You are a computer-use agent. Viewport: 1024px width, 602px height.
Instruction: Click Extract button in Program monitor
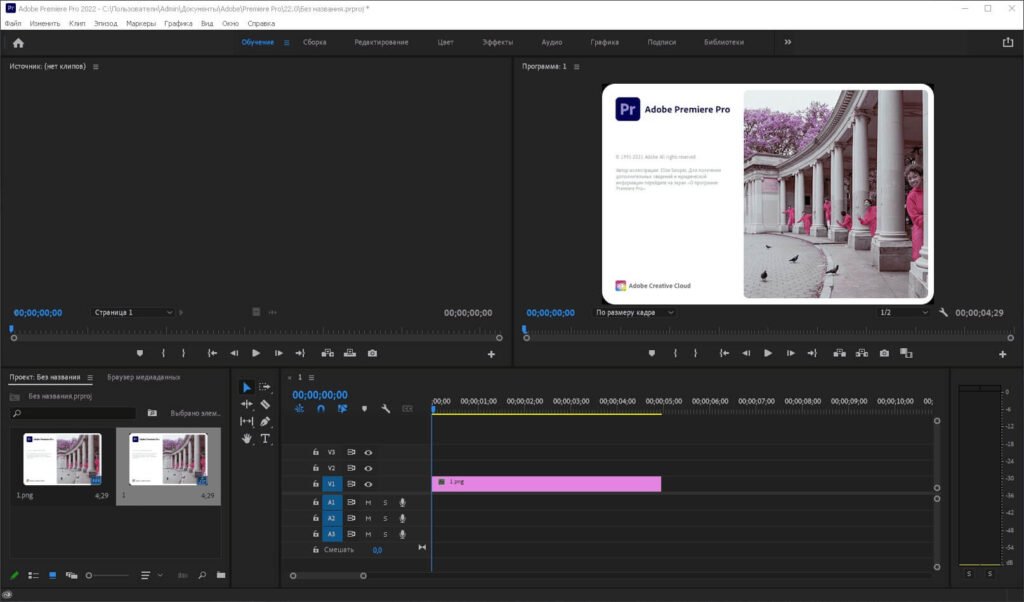[x=862, y=353]
